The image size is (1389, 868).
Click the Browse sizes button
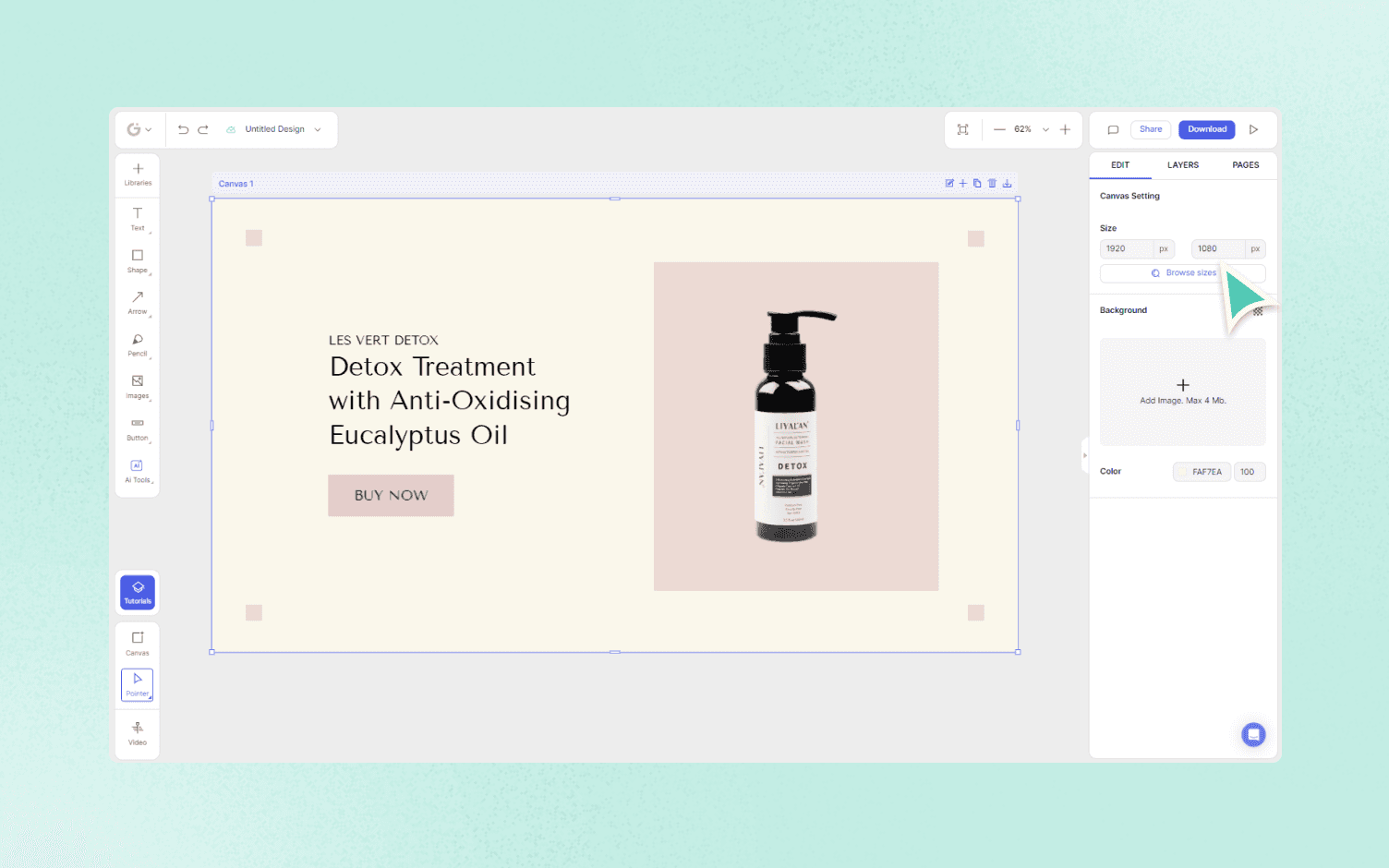pos(1183,273)
